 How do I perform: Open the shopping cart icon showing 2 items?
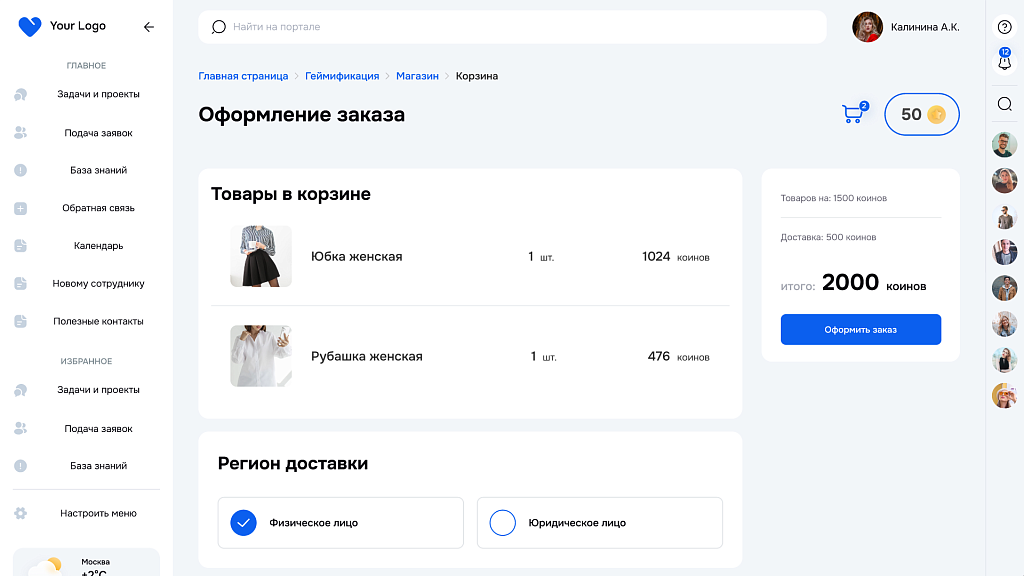[851, 114]
